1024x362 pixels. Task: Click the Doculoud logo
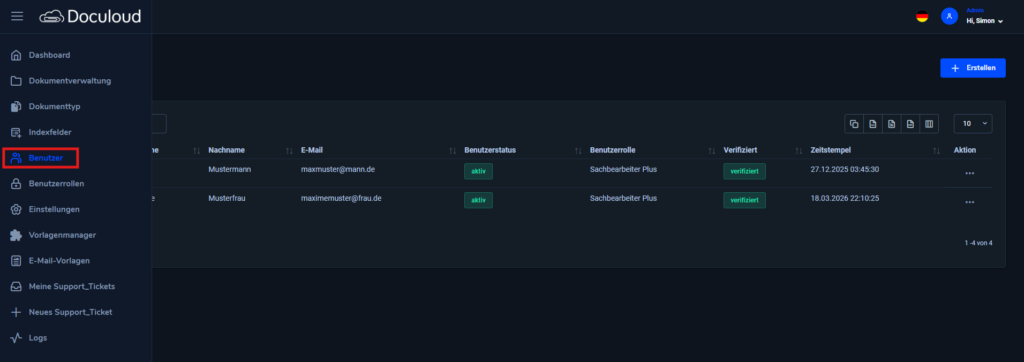[90, 16]
